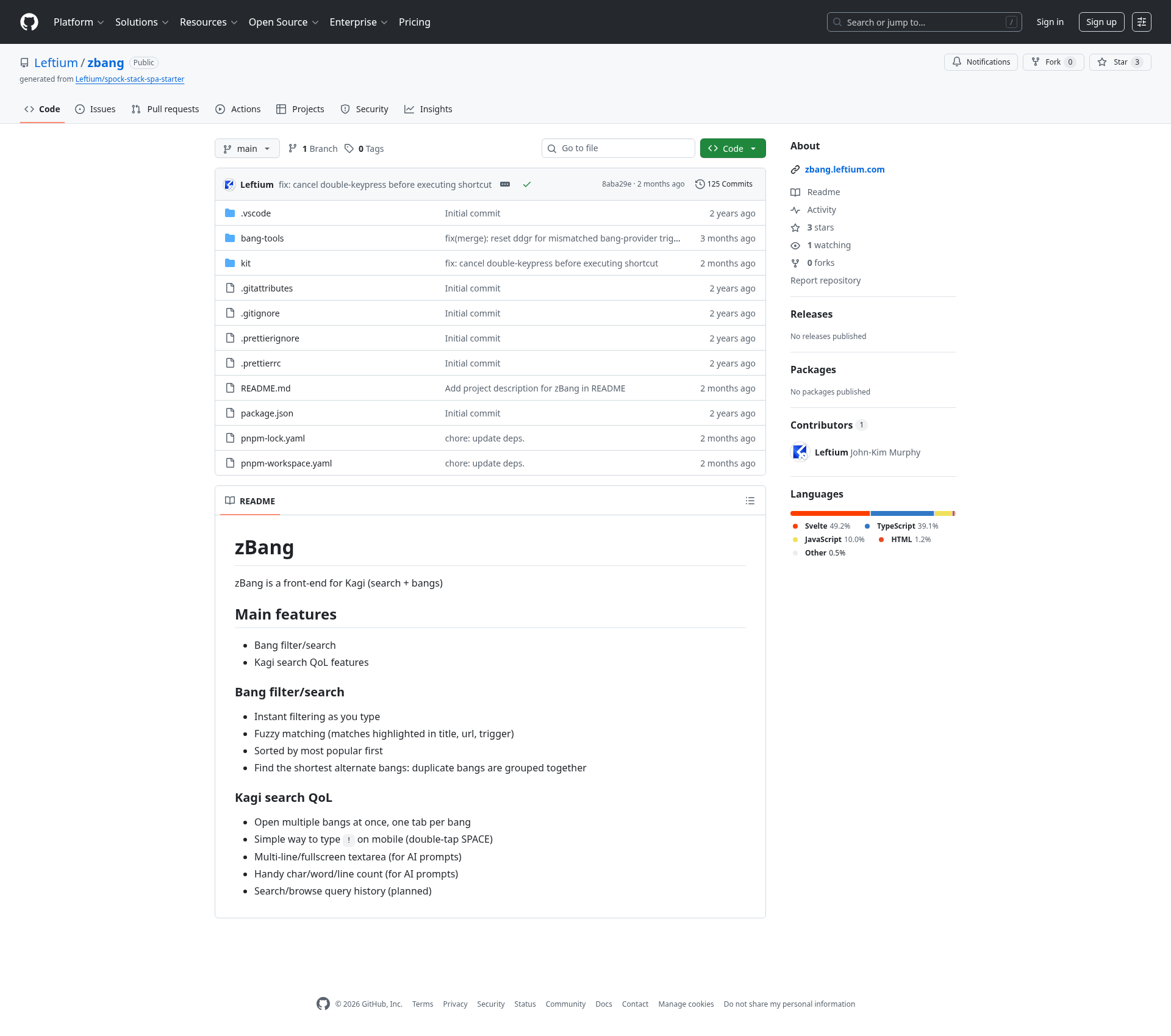The width and height of the screenshot is (1171, 1036).
Task: Click the Leftium avatar in commit row
Action: point(229,184)
